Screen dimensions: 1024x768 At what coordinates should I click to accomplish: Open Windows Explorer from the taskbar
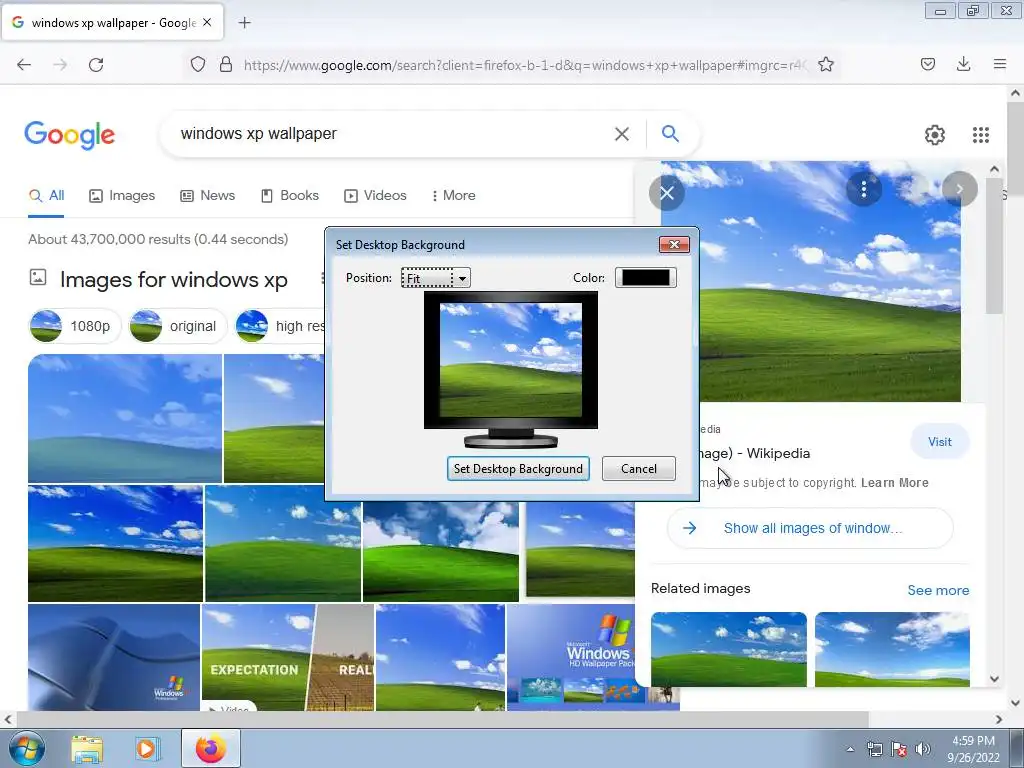[x=87, y=749]
